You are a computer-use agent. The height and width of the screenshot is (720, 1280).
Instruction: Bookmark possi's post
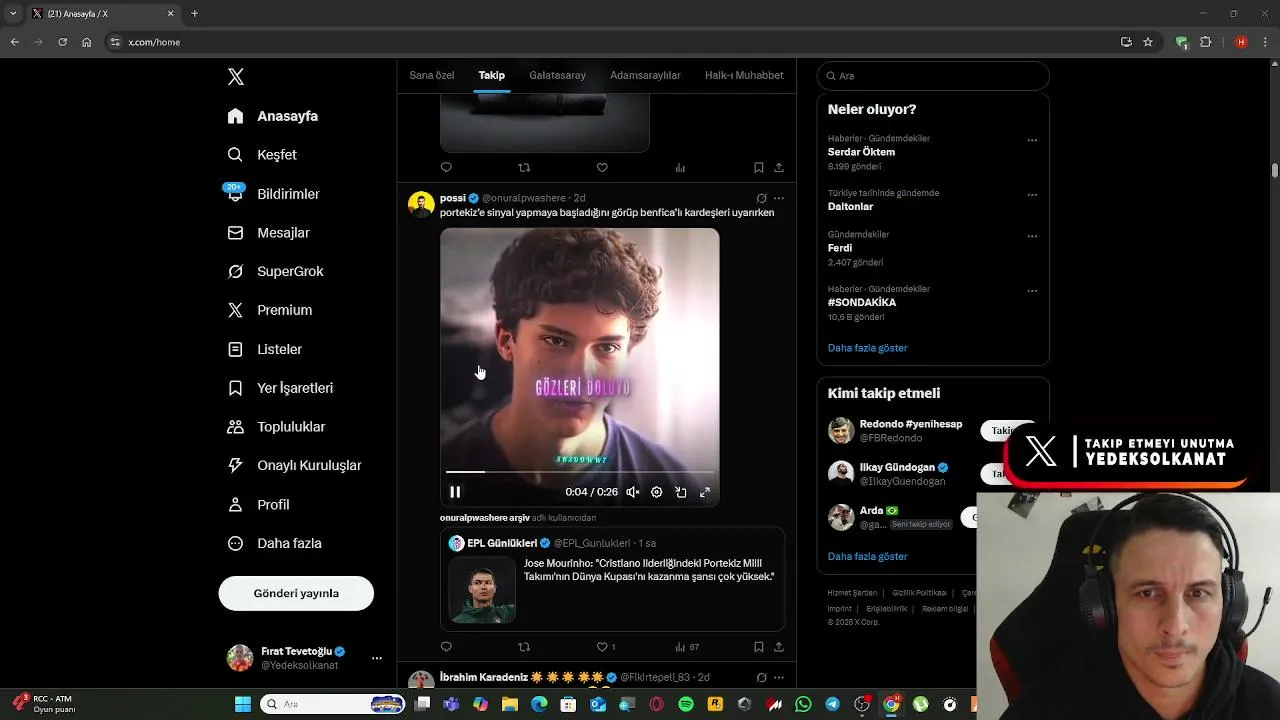[759, 647]
